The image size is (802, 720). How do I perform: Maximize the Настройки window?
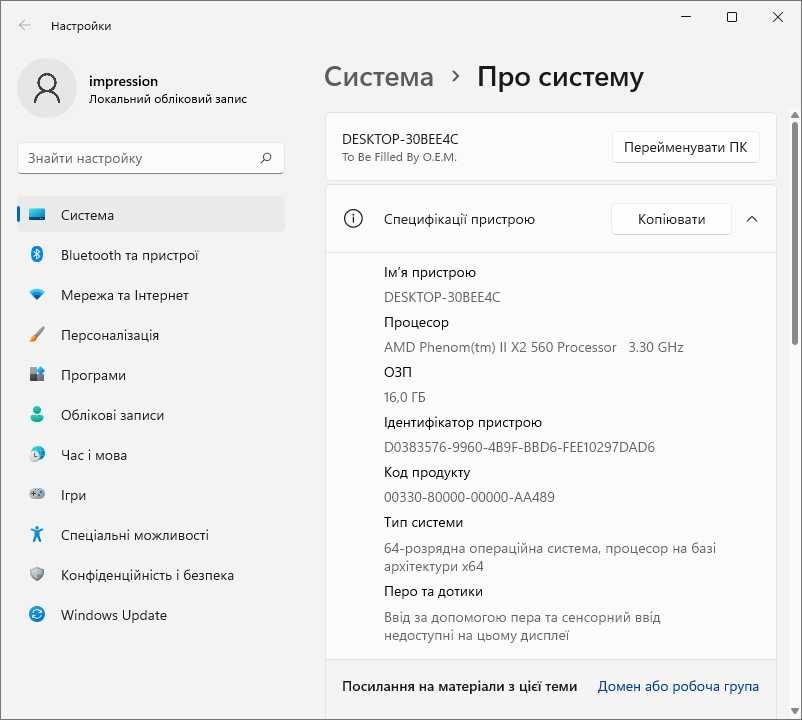click(x=732, y=17)
